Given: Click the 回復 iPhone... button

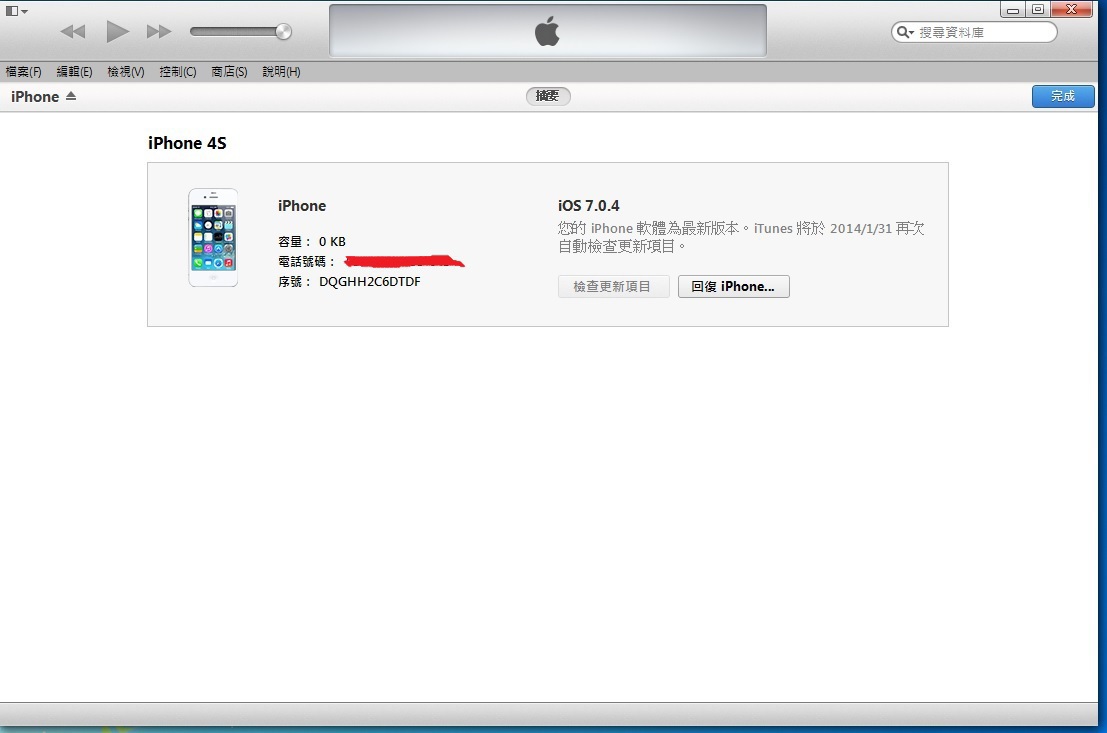Looking at the screenshot, I should pyautogui.click(x=734, y=287).
